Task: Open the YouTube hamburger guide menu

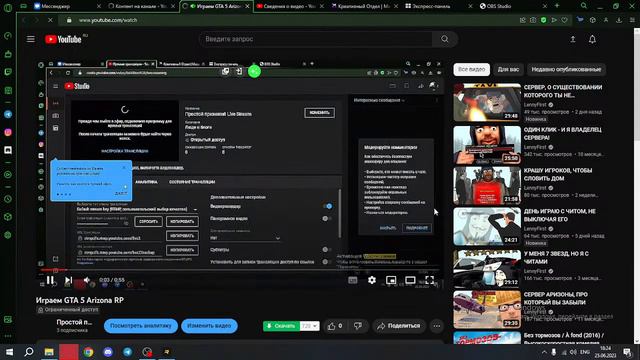Action: pyautogui.click(x=31, y=39)
